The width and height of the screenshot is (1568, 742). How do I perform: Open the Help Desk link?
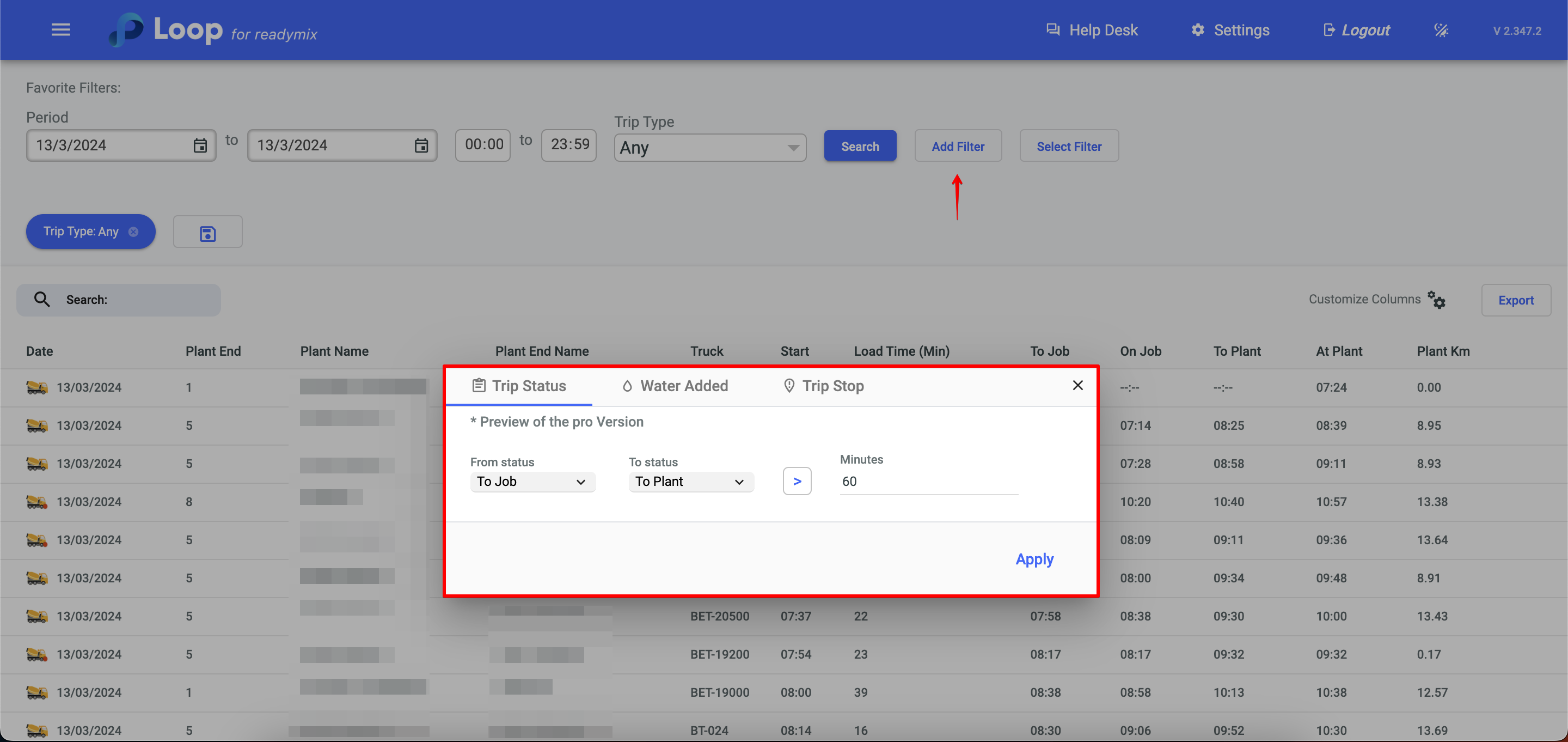tap(1092, 30)
